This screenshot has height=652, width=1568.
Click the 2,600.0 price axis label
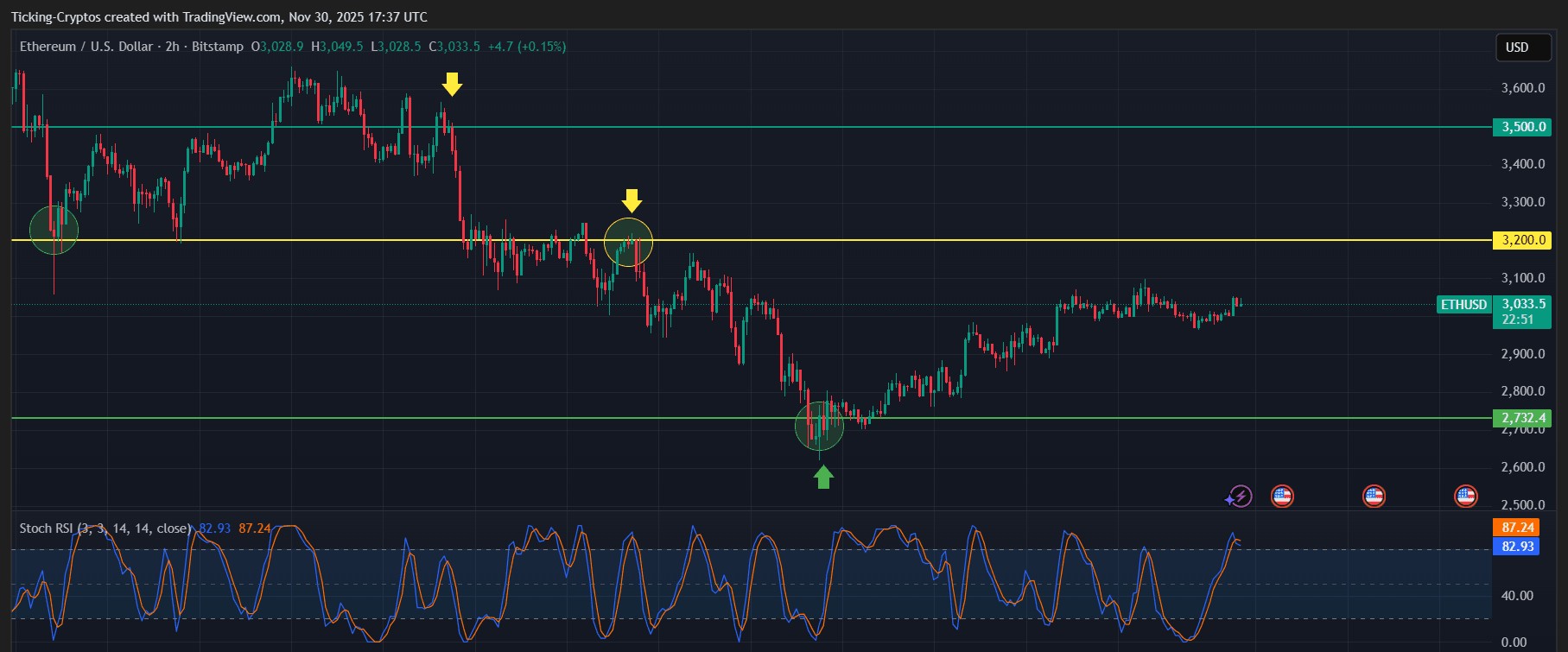(1523, 467)
